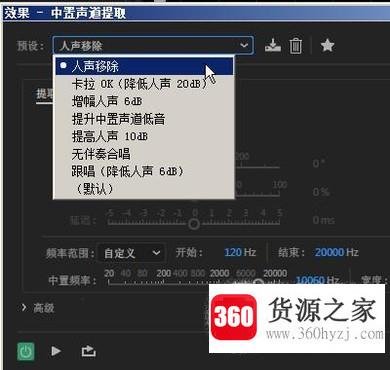Choose 卡拉 OK (降低人声 20dB) preset
The image size is (390, 370).
pyautogui.click(x=144, y=84)
